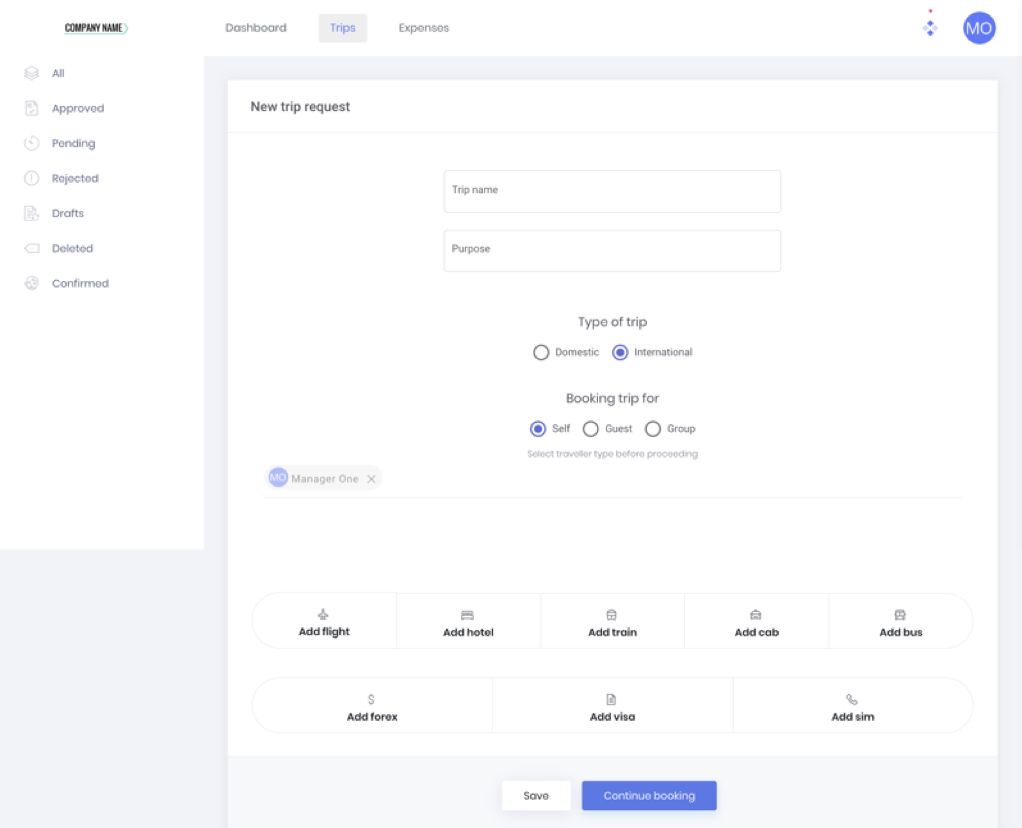Image resolution: width=1022 pixels, height=828 pixels.
Task: Click the Add flight label
Action: click(324, 632)
